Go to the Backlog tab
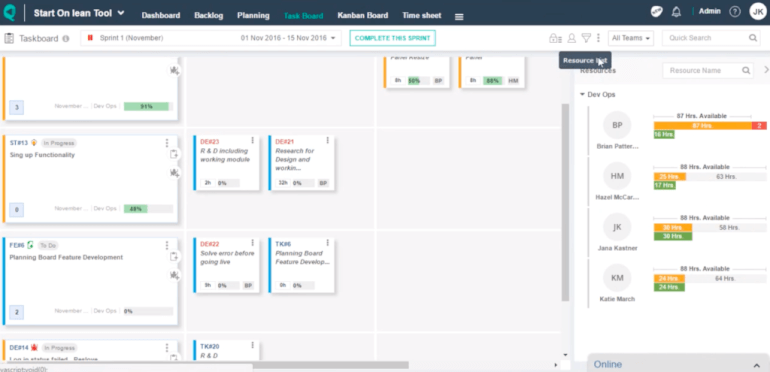 [208, 15]
